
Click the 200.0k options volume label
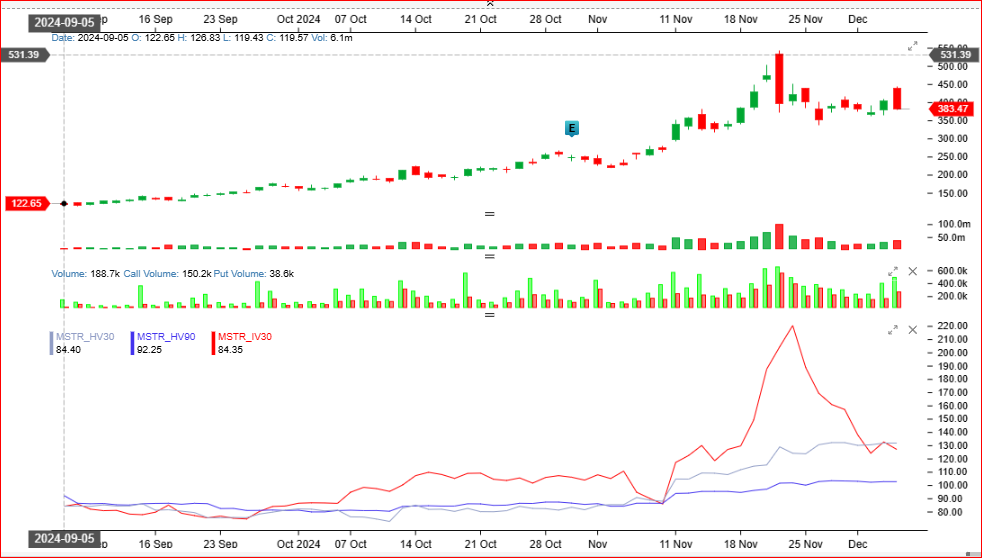952,296
